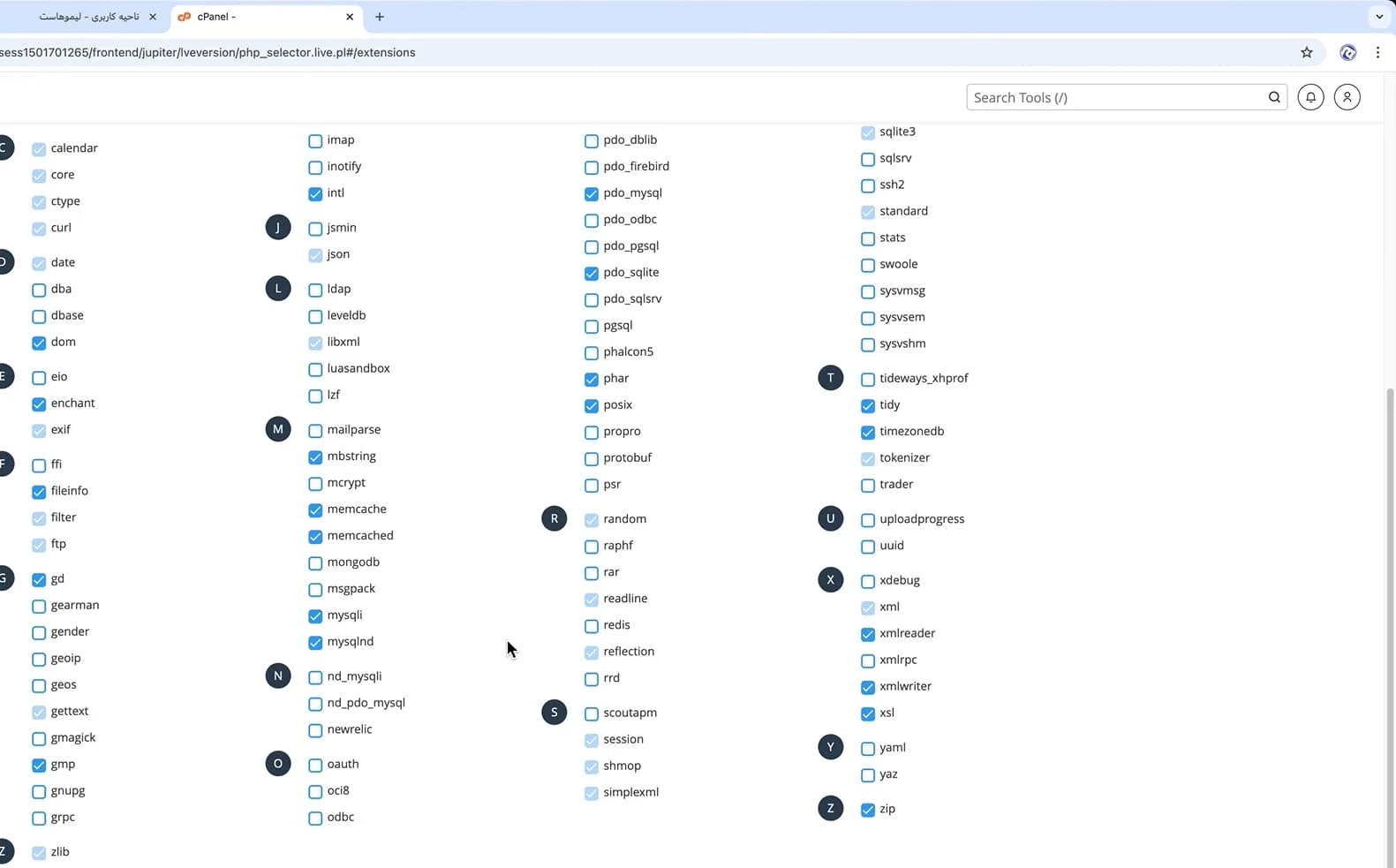Disable the mbstring extension checkbox
This screenshot has height=868, width=1396.
pos(315,457)
